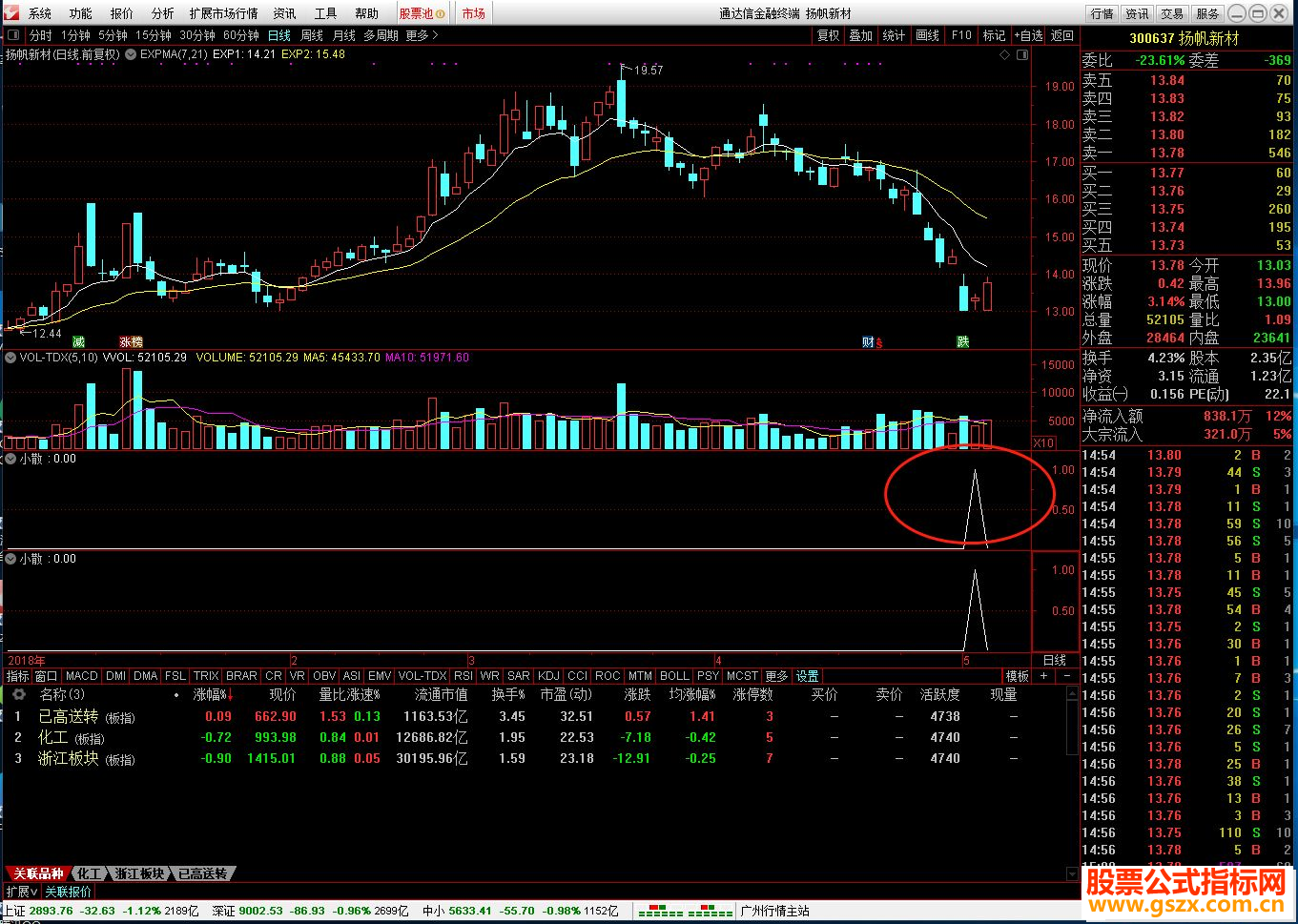Open the 报价 menu
Viewport: 1298px width, 924px height.
[x=122, y=13]
